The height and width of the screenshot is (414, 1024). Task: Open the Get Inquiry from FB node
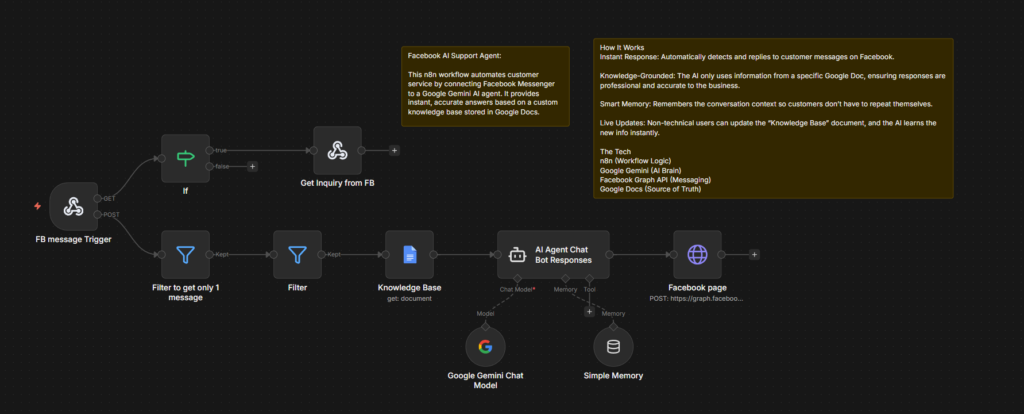[x=337, y=151]
